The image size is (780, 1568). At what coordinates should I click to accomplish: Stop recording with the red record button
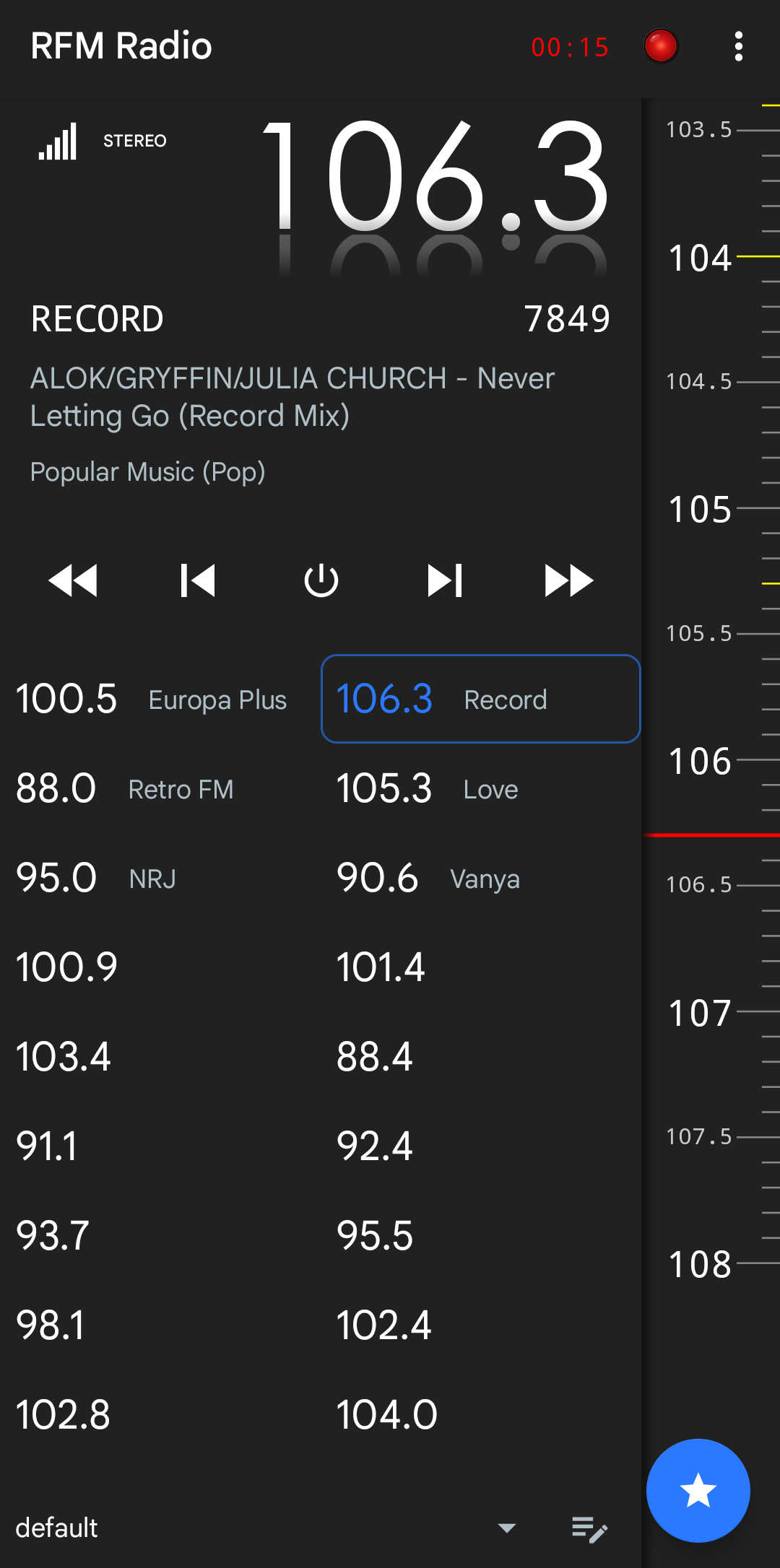pos(660,47)
